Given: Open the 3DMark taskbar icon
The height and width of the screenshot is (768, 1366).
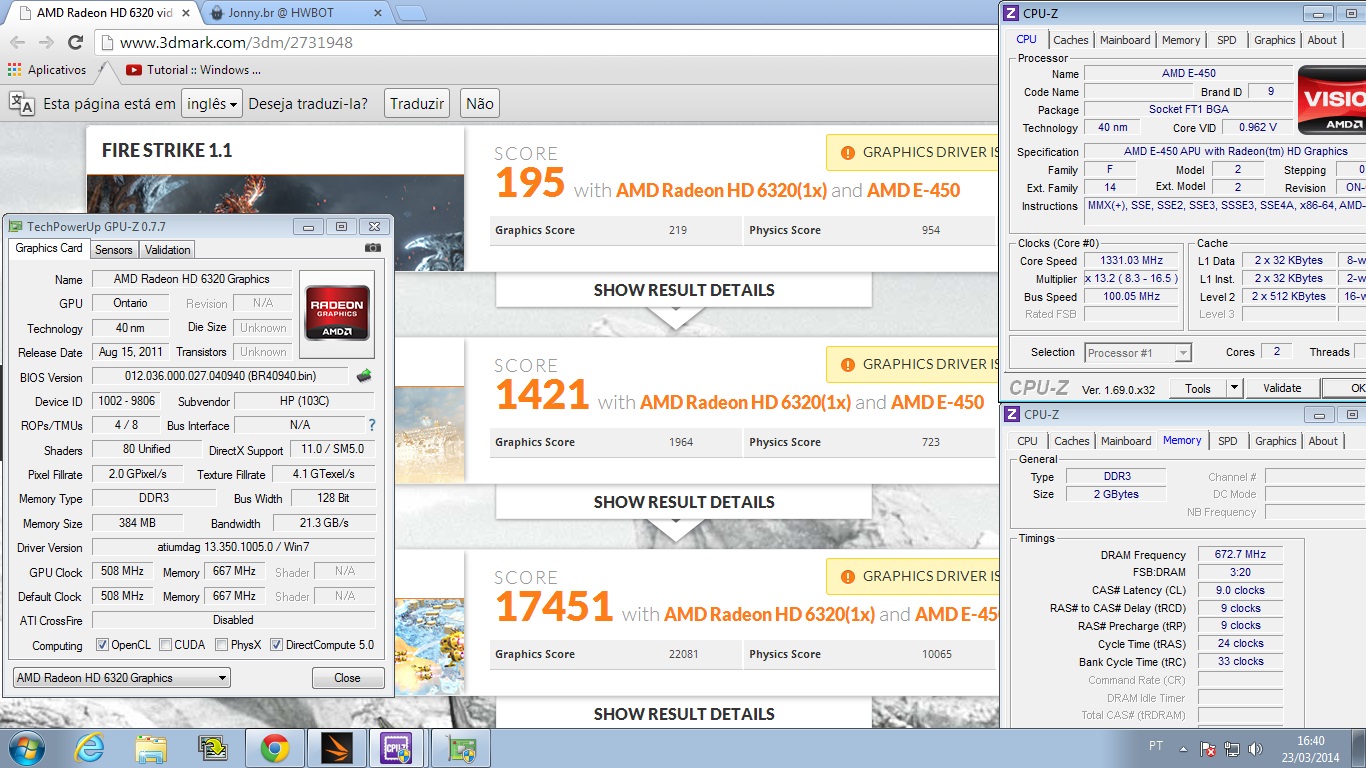Looking at the screenshot, I should tap(337, 748).
